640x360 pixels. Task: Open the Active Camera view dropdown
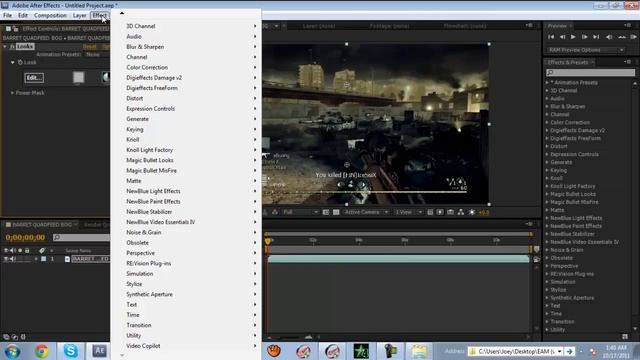(366, 212)
